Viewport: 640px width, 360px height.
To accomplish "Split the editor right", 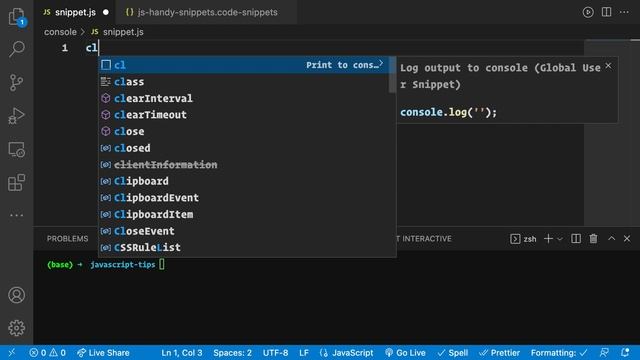I will 607,12.
